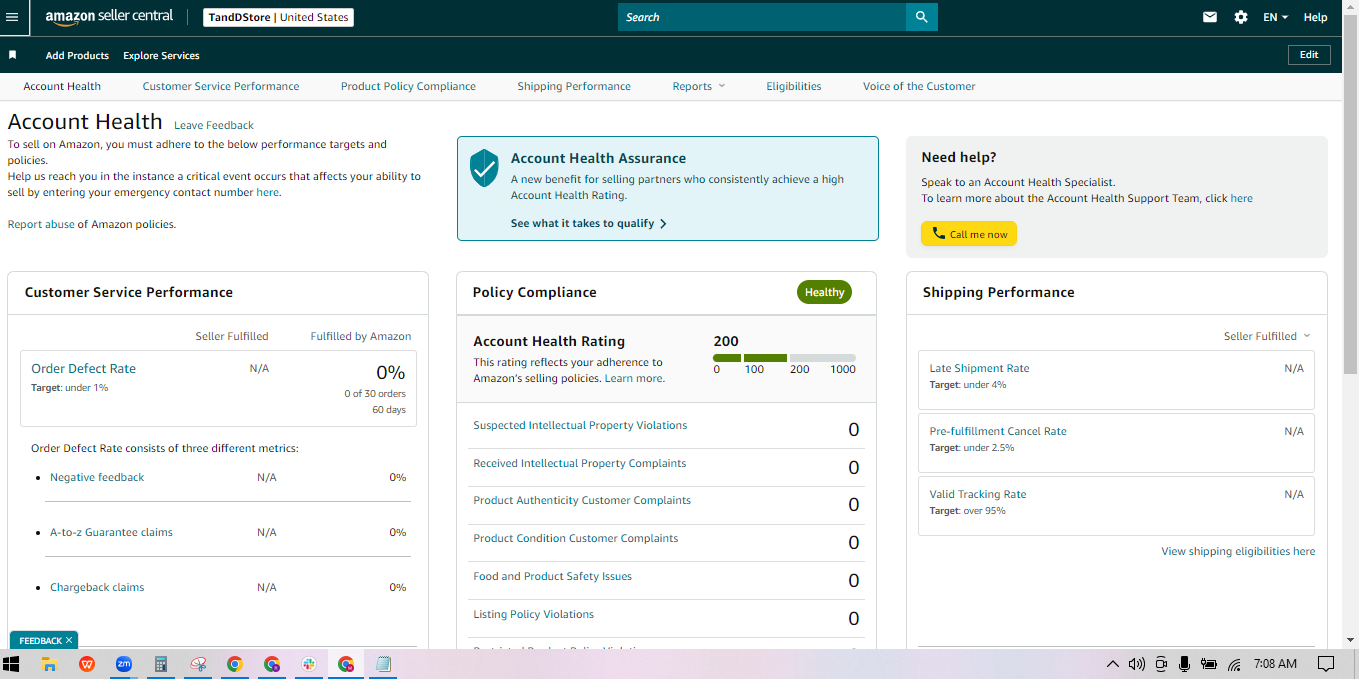Open the settings gear icon
Viewport: 1359px width, 679px height.
click(x=1241, y=17)
